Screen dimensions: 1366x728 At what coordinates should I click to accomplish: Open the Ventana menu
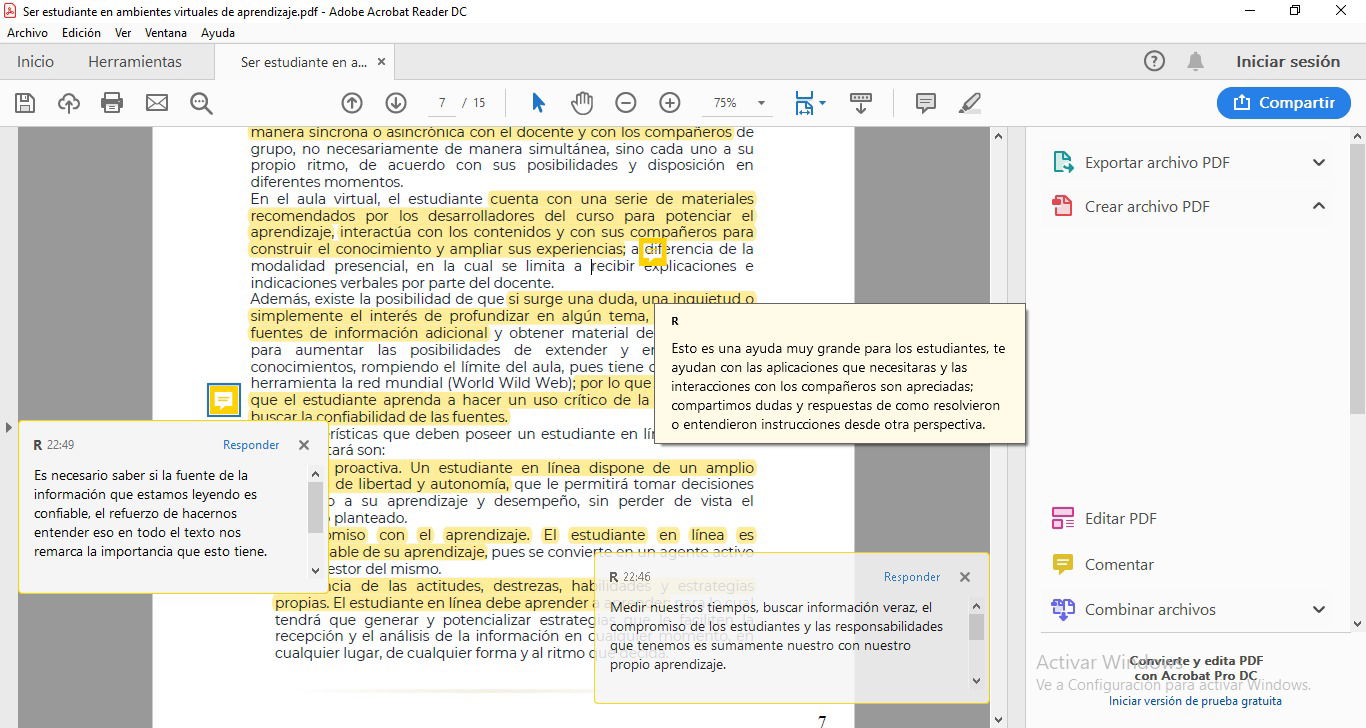click(x=166, y=33)
